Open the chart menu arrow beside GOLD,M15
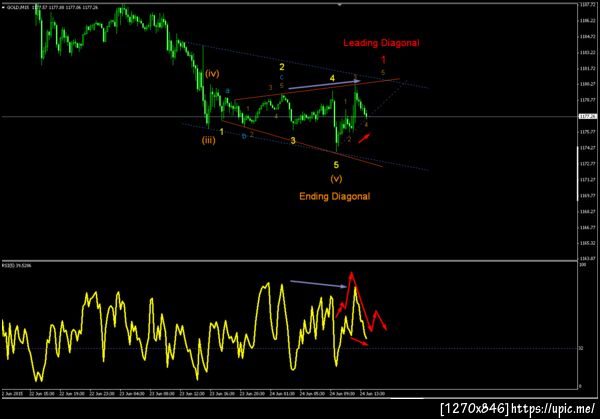600x419 pixels. click(3, 7)
